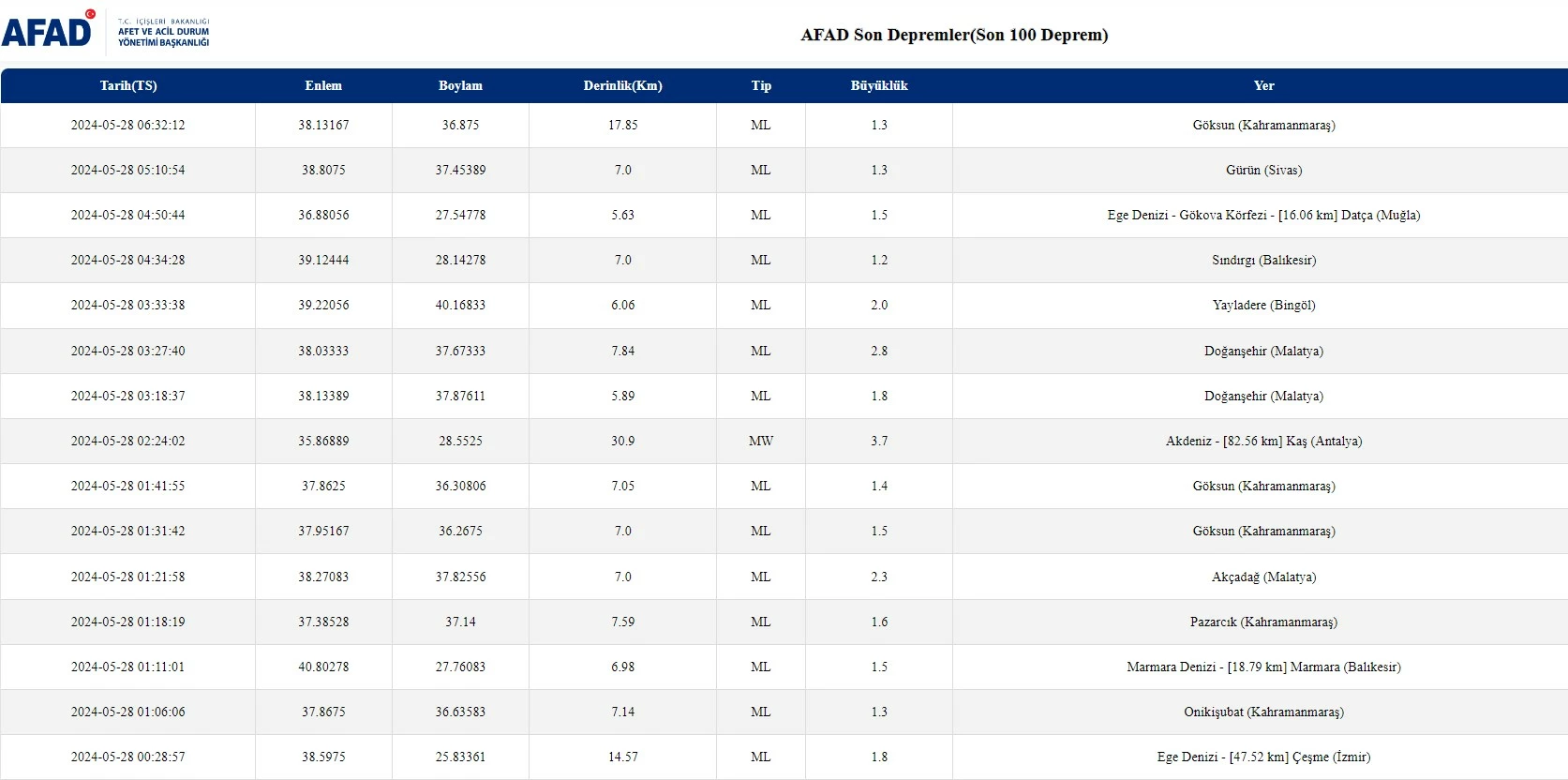
Task: Click longitude value 25.83361
Action: point(460,757)
